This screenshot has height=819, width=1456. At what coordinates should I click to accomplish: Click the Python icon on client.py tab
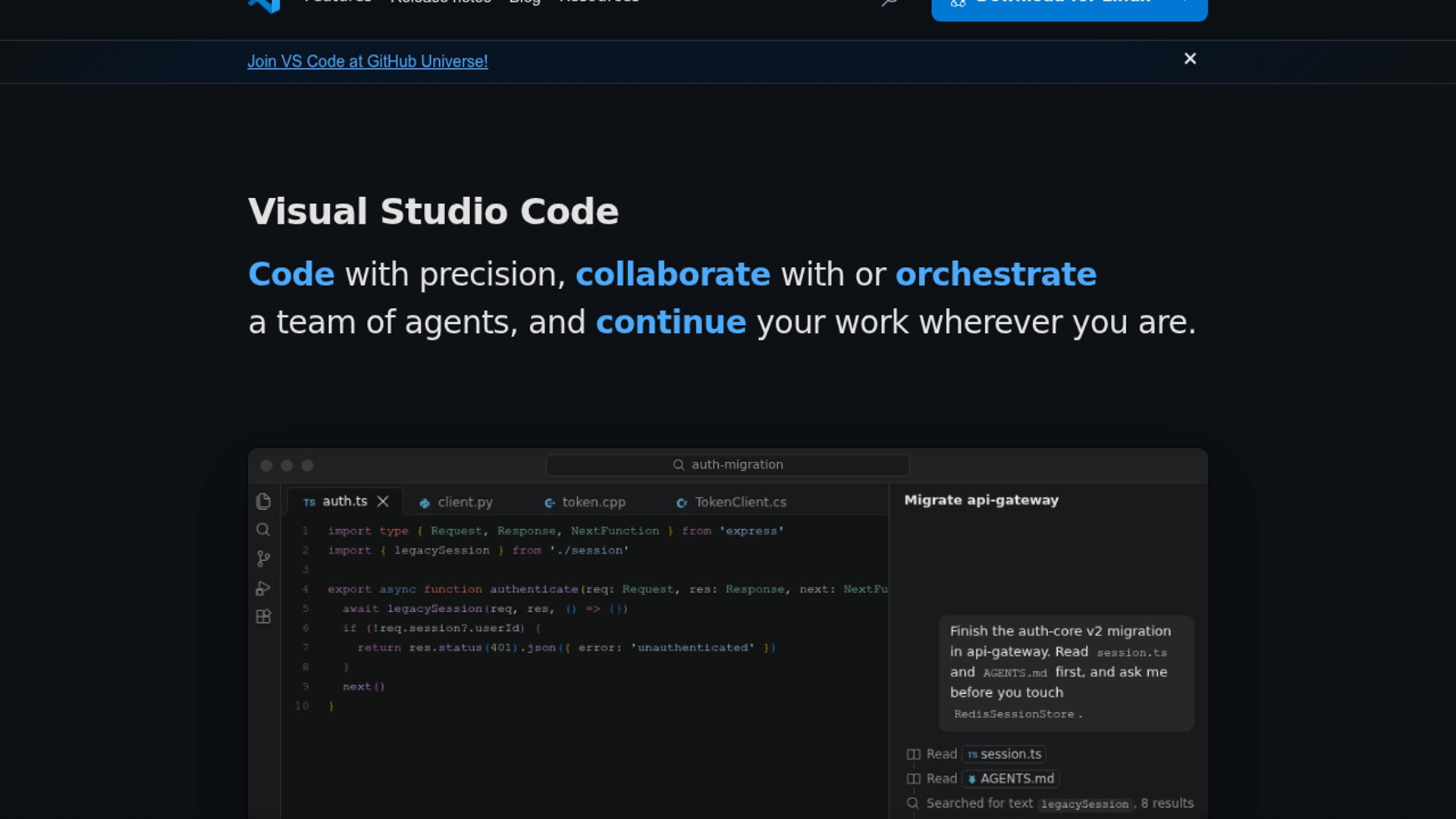tap(425, 503)
